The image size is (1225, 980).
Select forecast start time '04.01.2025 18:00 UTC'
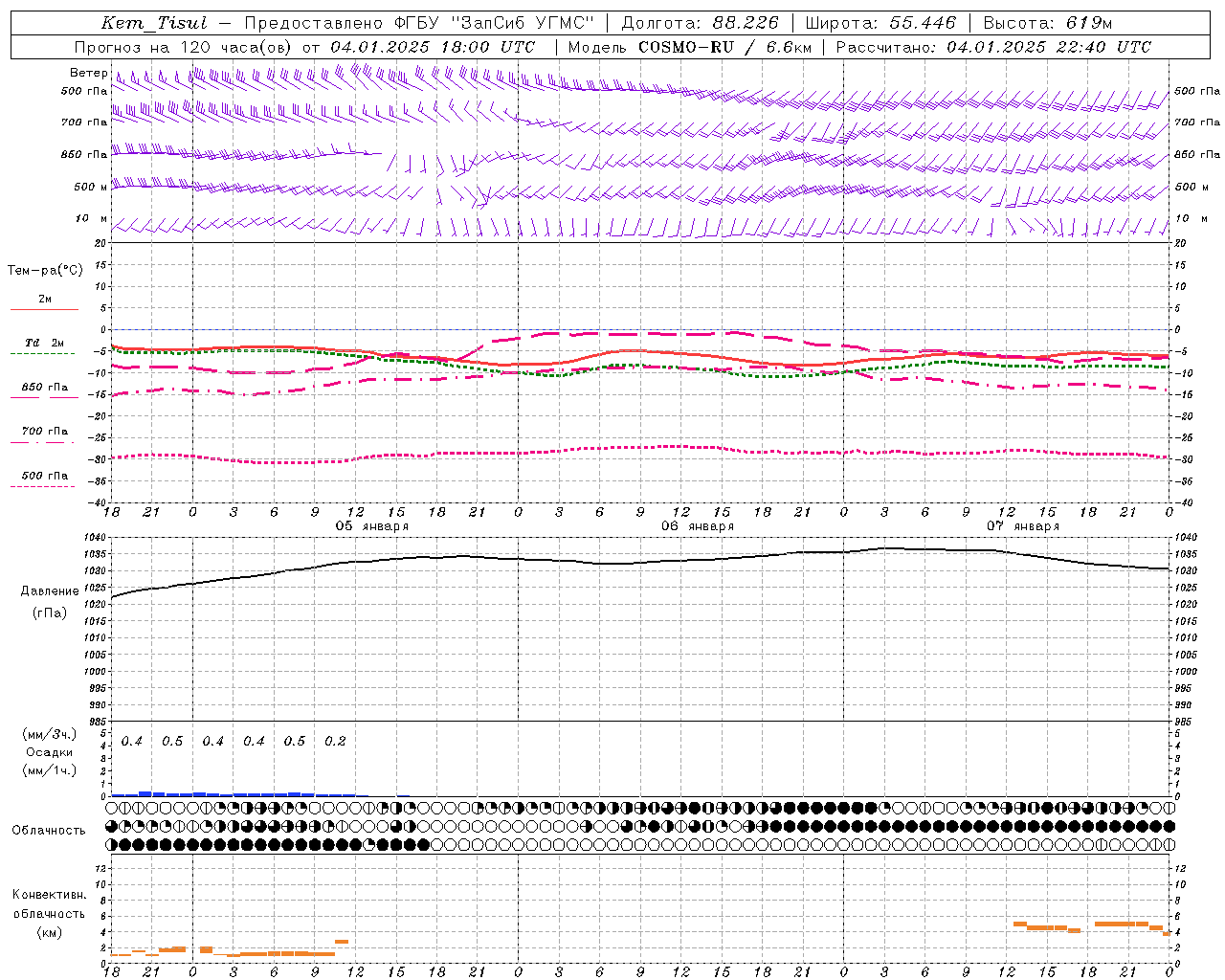433,47
